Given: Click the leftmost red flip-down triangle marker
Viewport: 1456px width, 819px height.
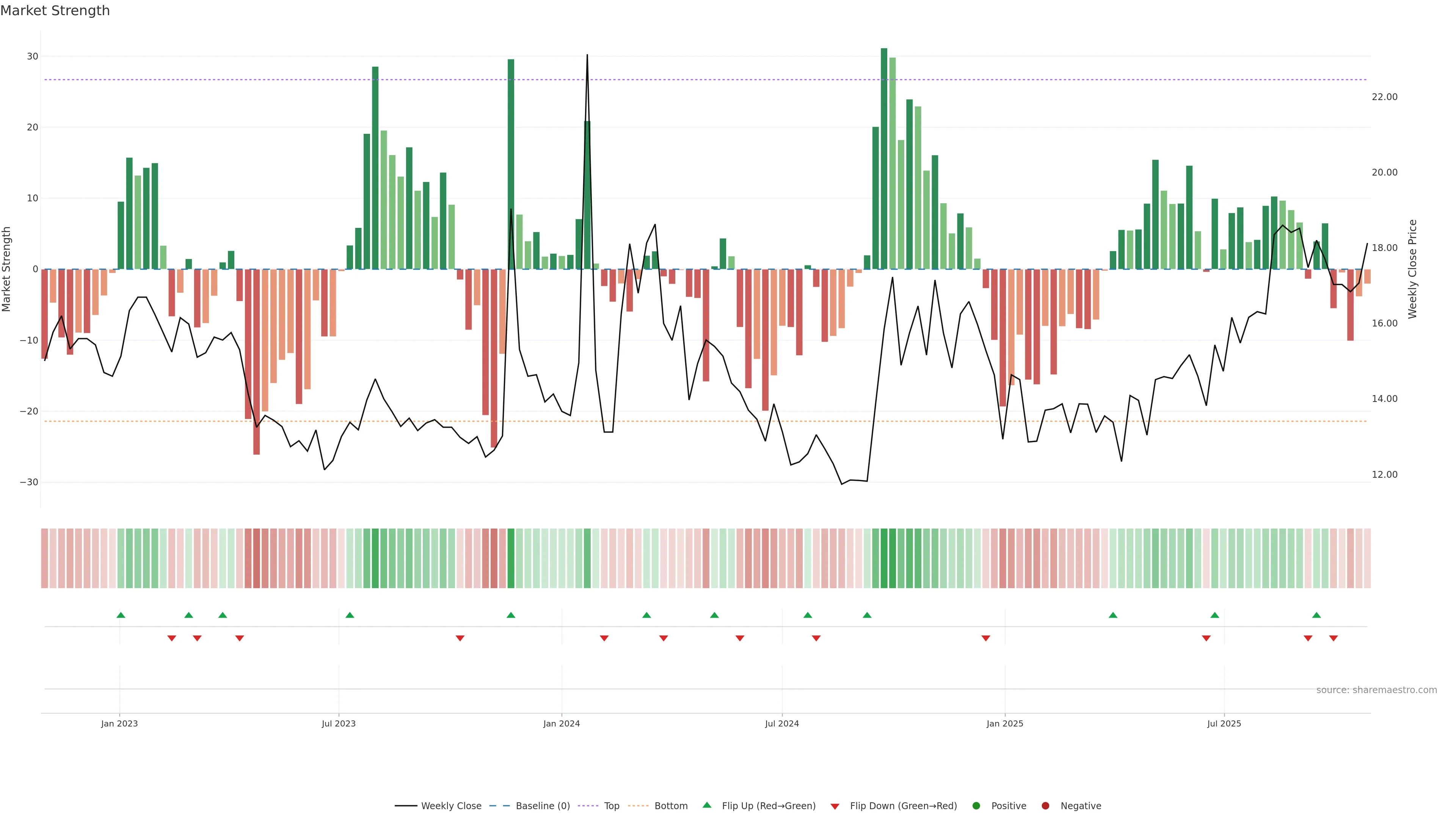Looking at the screenshot, I should click(x=172, y=638).
